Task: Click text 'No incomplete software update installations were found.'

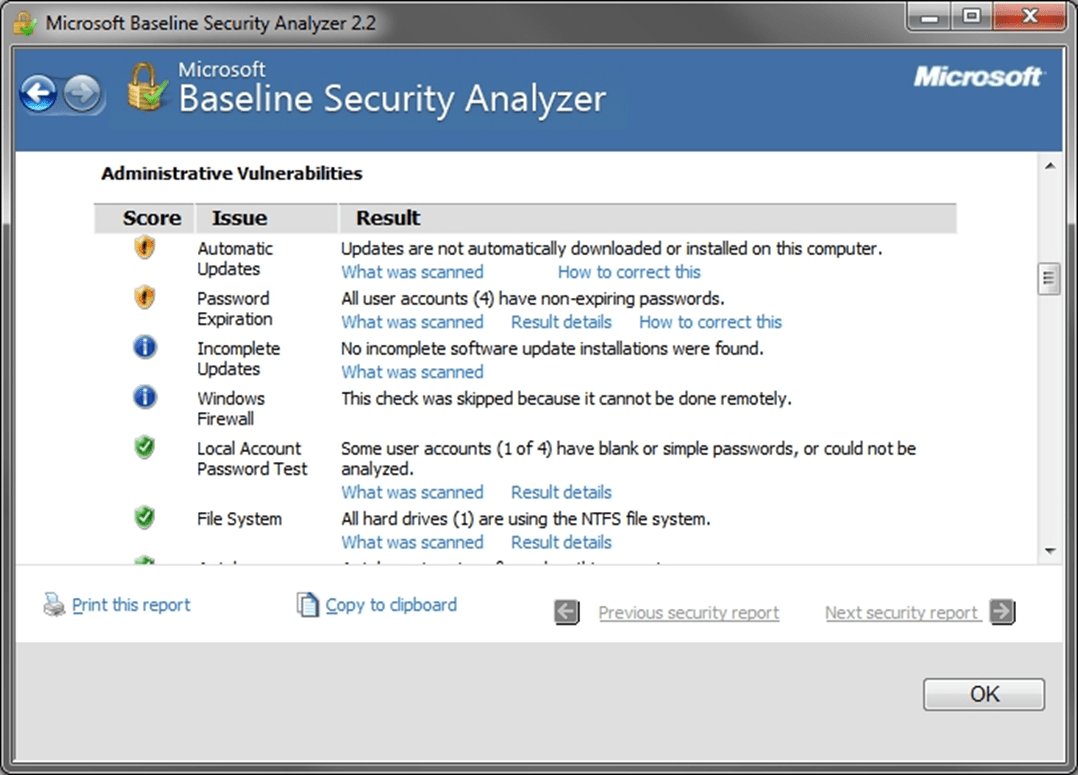Action: pos(552,349)
